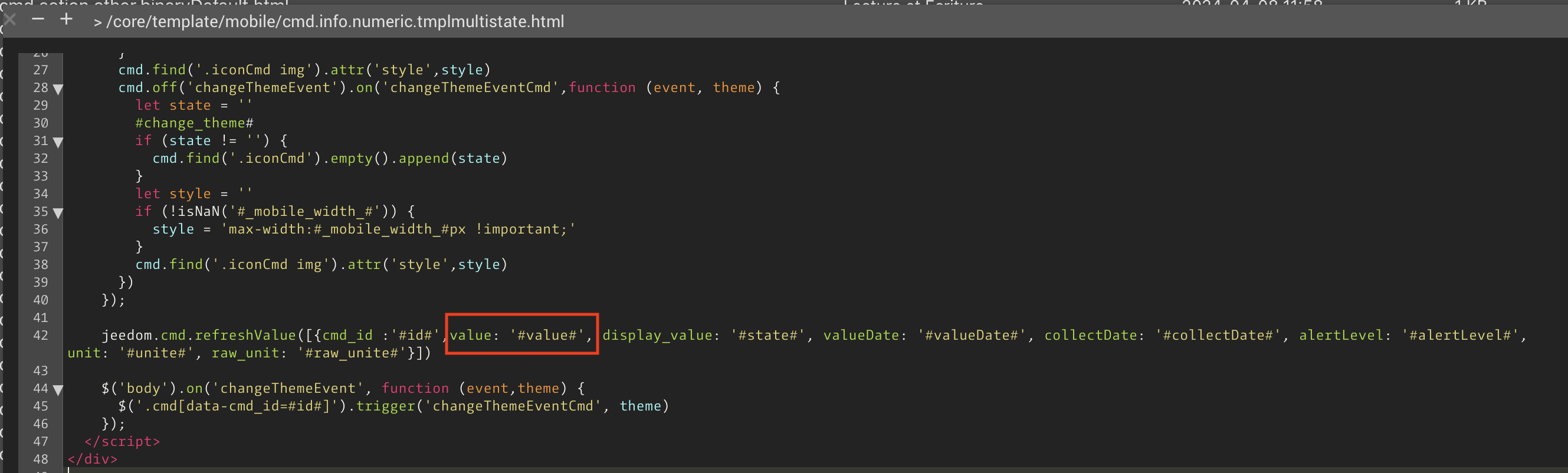Click the plus icon in the editor header
Image resolution: width=1568 pixels, height=473 pixels.
pyautogui.click(x=66, y=19)
